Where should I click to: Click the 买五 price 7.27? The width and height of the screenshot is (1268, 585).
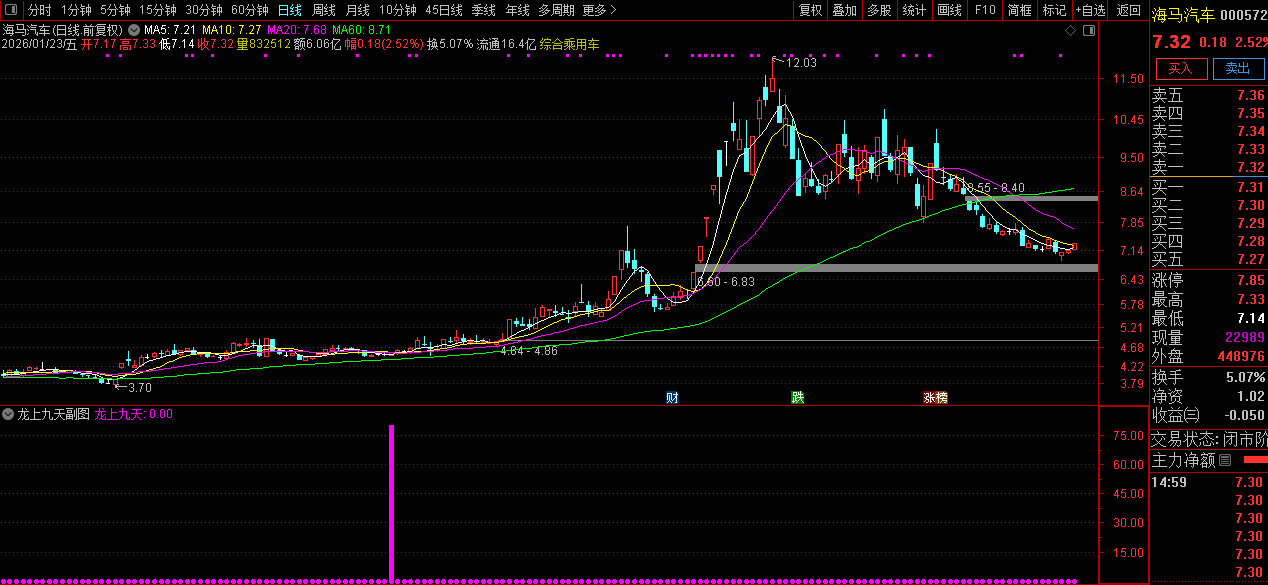click(x=1250, y=259)
